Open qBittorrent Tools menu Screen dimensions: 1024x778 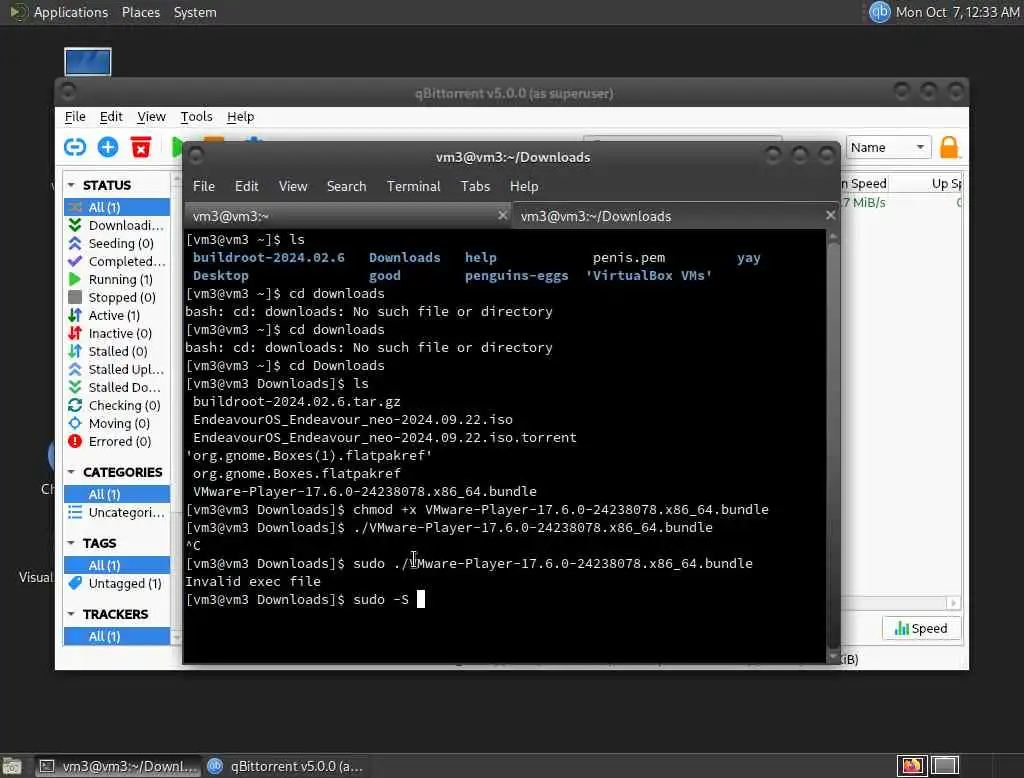[196, 117]
